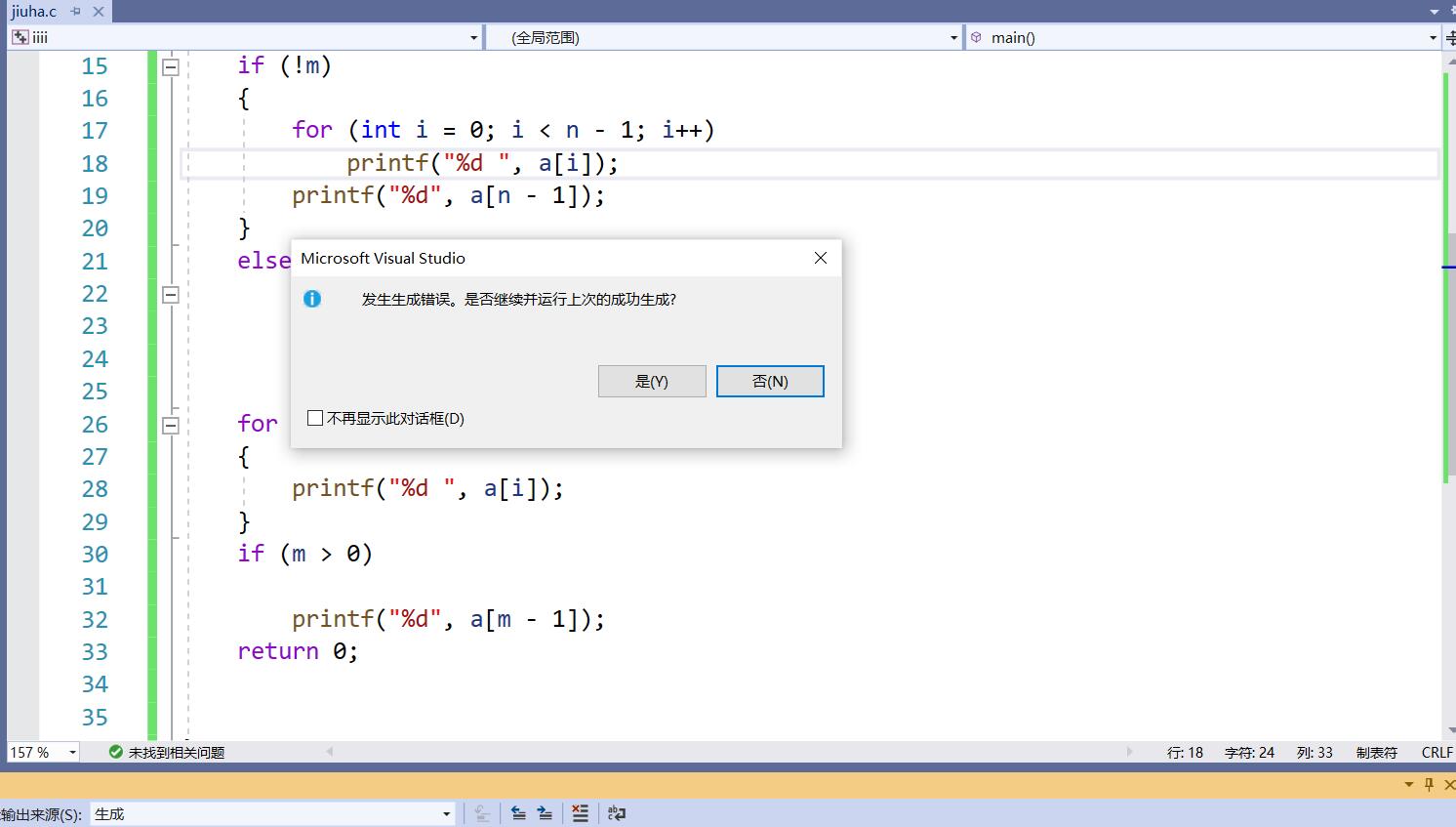
Task: Select the jiuha.c editor tab
Action: pyautogui.click(x=34, y=12)
